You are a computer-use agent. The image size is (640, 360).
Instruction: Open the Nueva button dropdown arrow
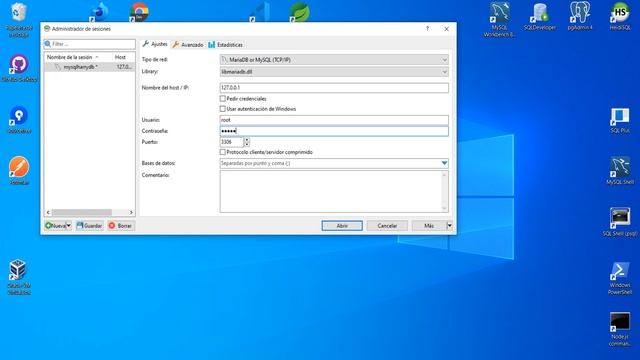click(69, 226)
